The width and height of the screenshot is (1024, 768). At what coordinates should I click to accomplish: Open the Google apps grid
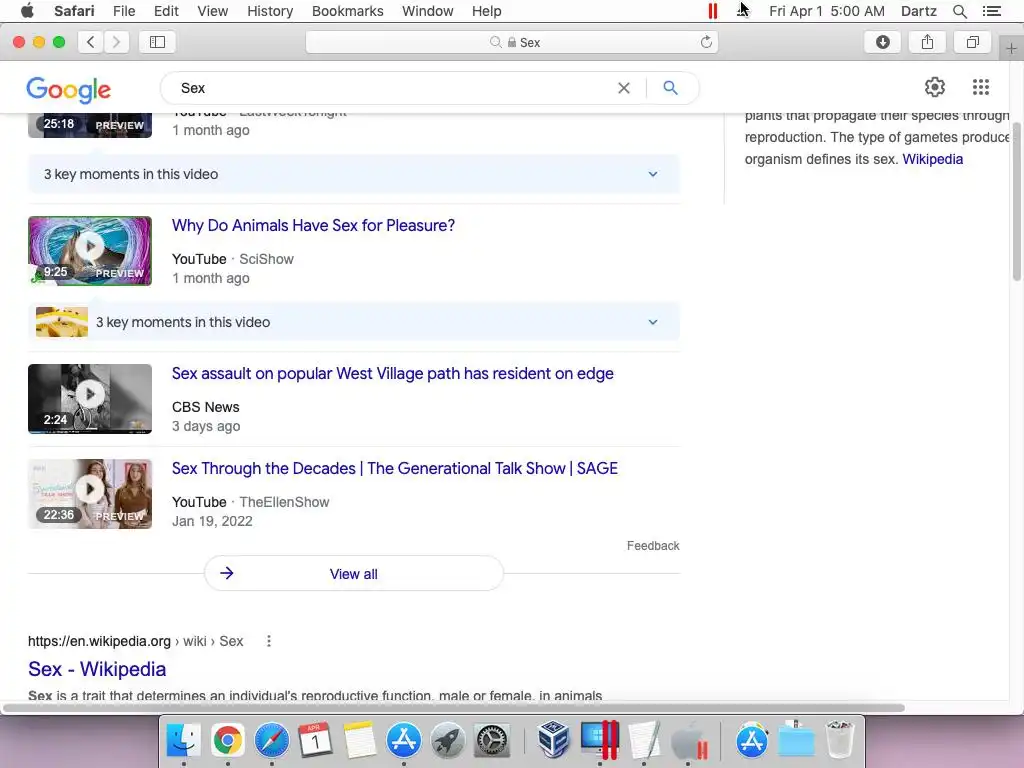980,87
